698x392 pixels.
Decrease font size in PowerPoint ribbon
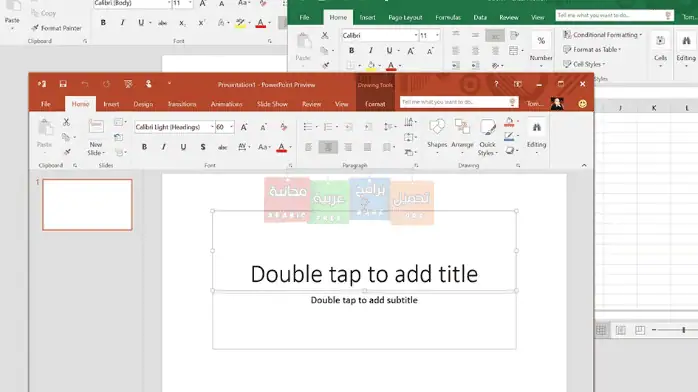[x=264, y=127]
